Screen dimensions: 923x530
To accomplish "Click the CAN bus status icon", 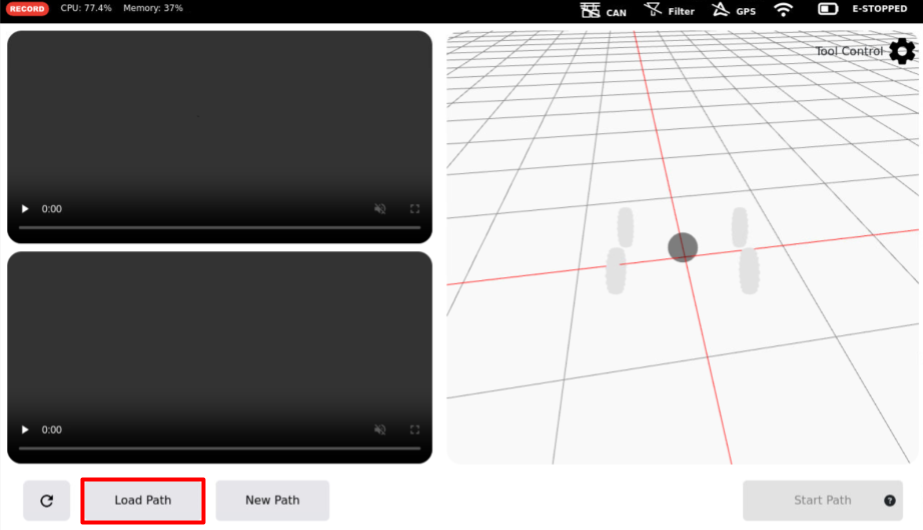I will point(590,10).
